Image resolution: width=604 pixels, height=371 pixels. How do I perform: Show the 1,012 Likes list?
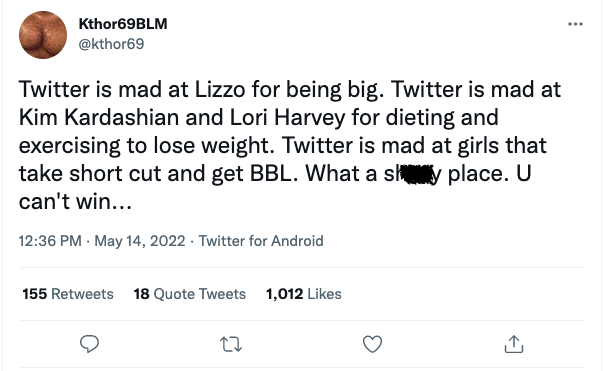tap(304, 294)
